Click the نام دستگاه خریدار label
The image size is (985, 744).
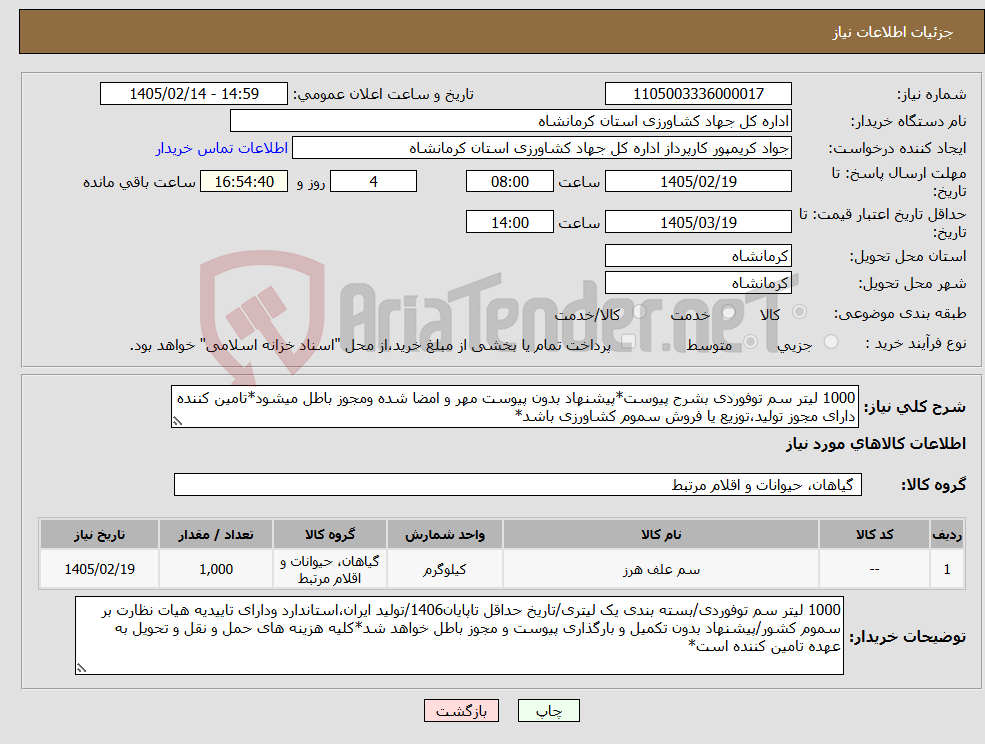[x=908, y=121]
